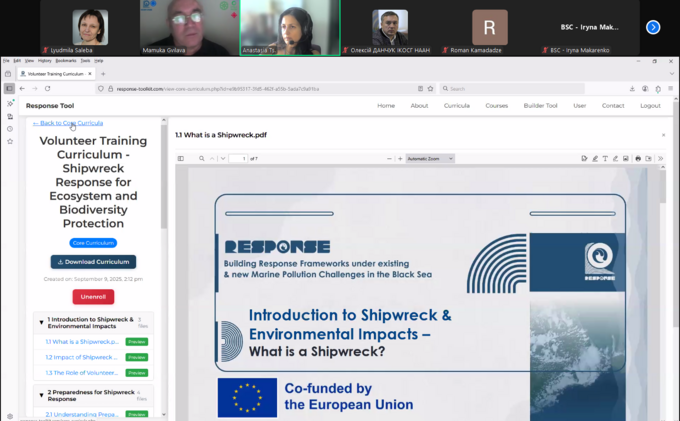Open Courses in site navigation
This screenshot has width=680, height=421.
(497, 106)
